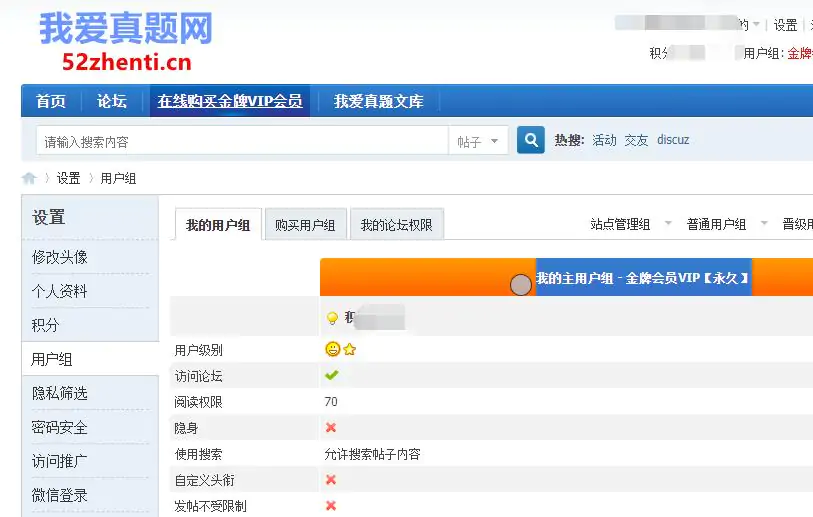Switch to the 购买用户组 tab
The width and height of the screenshot is (813, 517).
tap(305, 225)
